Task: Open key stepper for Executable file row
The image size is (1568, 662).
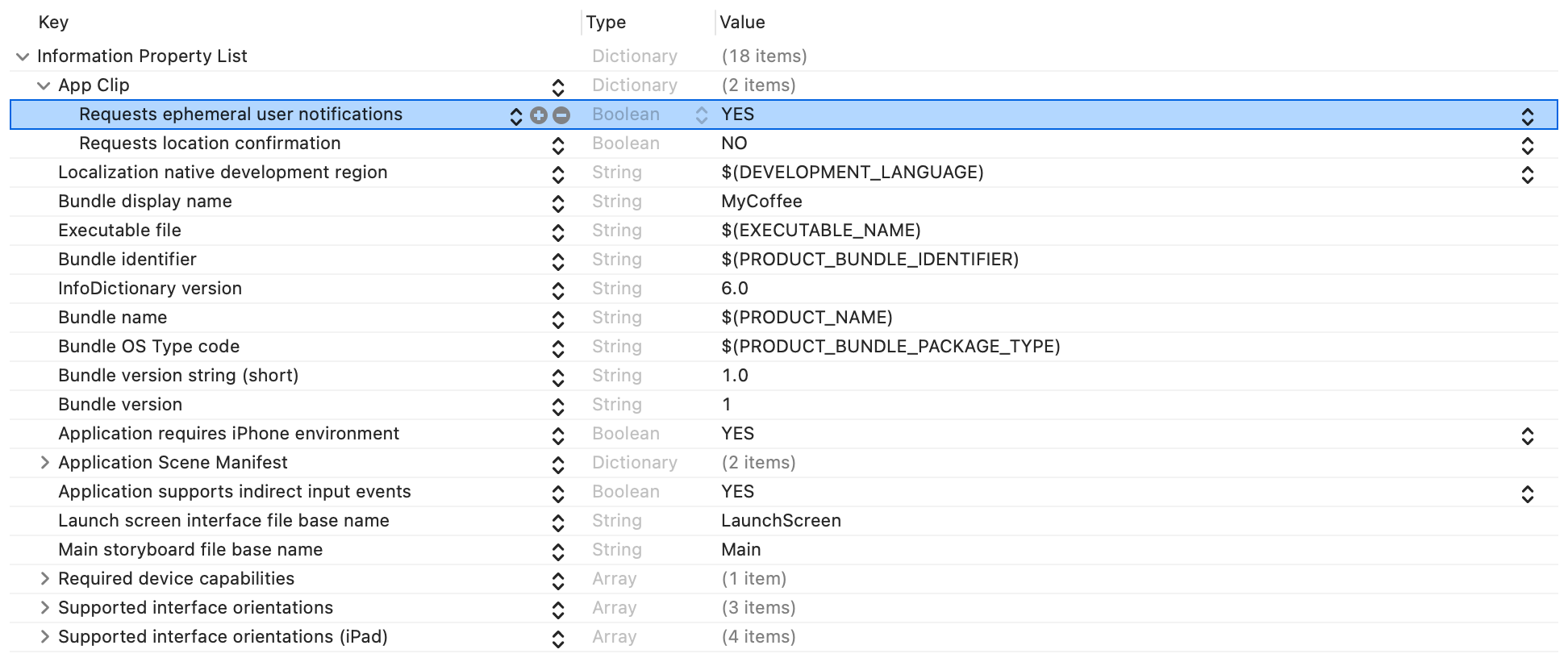Action: pyautogui.click(x=557, y=232)
